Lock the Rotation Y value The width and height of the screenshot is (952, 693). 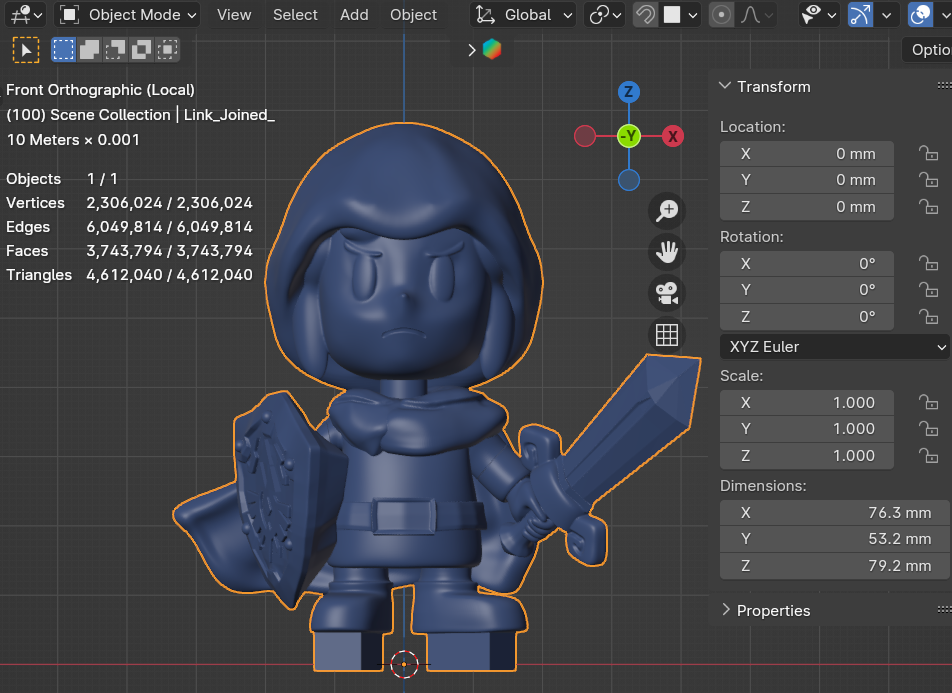(928, 290)
